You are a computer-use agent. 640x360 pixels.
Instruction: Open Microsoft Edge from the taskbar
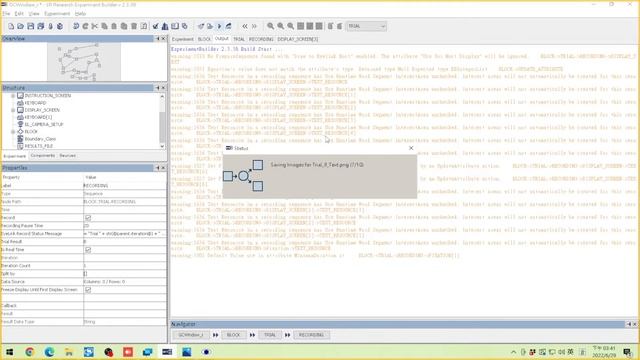(49, 352)
